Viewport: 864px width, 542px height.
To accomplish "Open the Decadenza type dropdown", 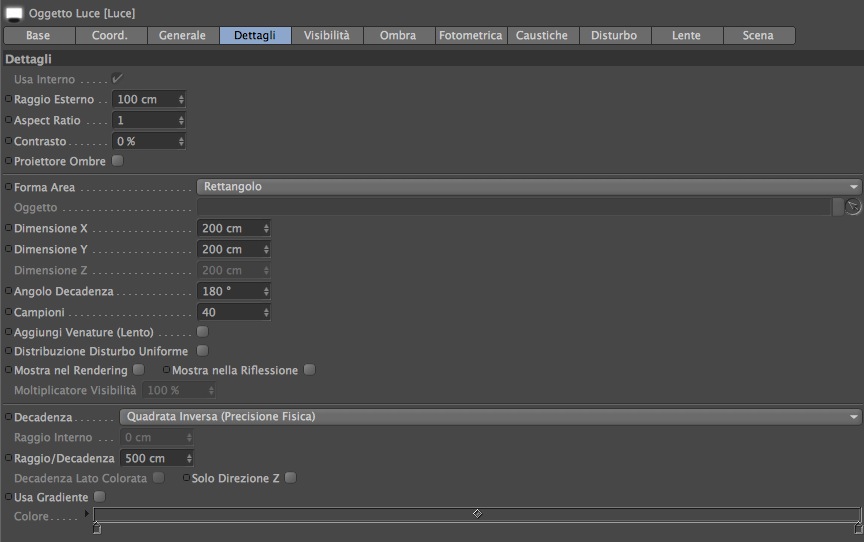I will pyautogui.click(x=490, y=417).
